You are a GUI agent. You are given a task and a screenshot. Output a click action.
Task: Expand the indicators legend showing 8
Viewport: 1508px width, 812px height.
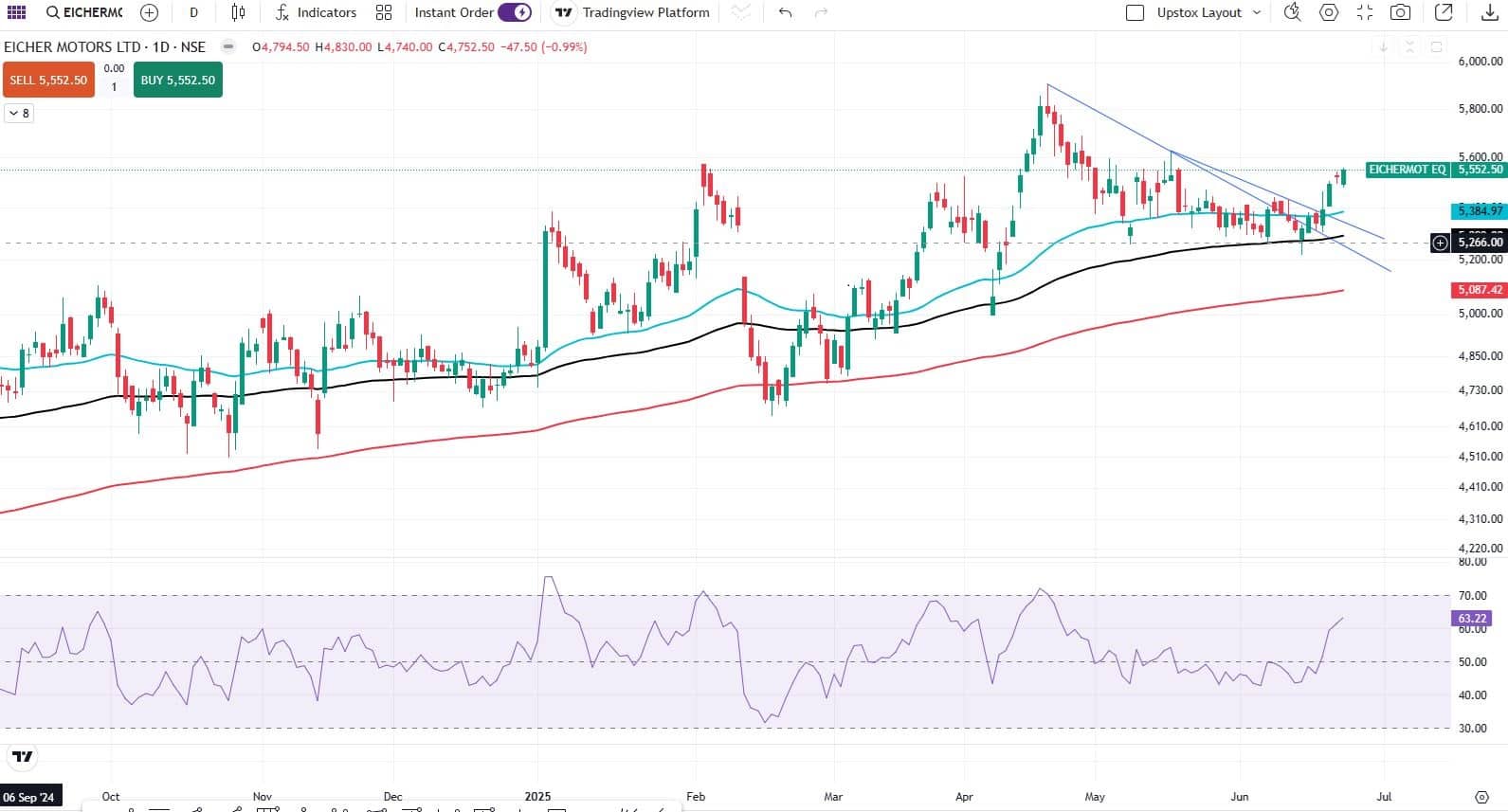coord(19,113)
